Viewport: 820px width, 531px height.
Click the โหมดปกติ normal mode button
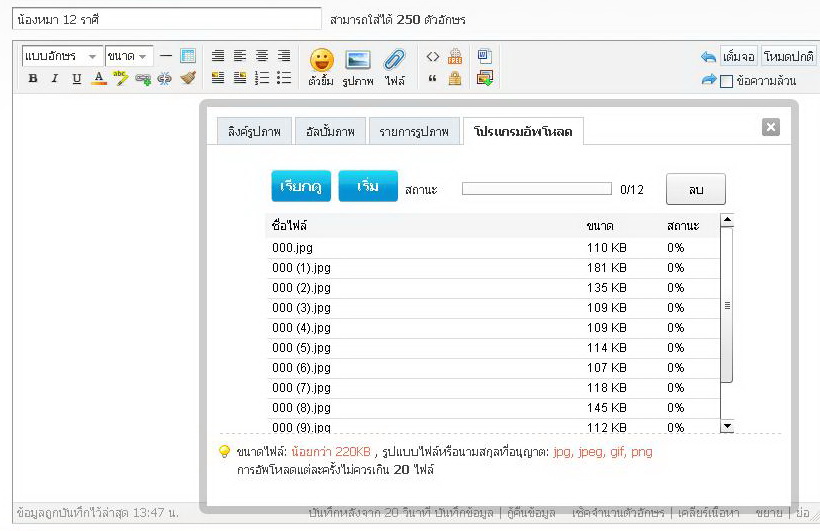click(x=789, y=56)
